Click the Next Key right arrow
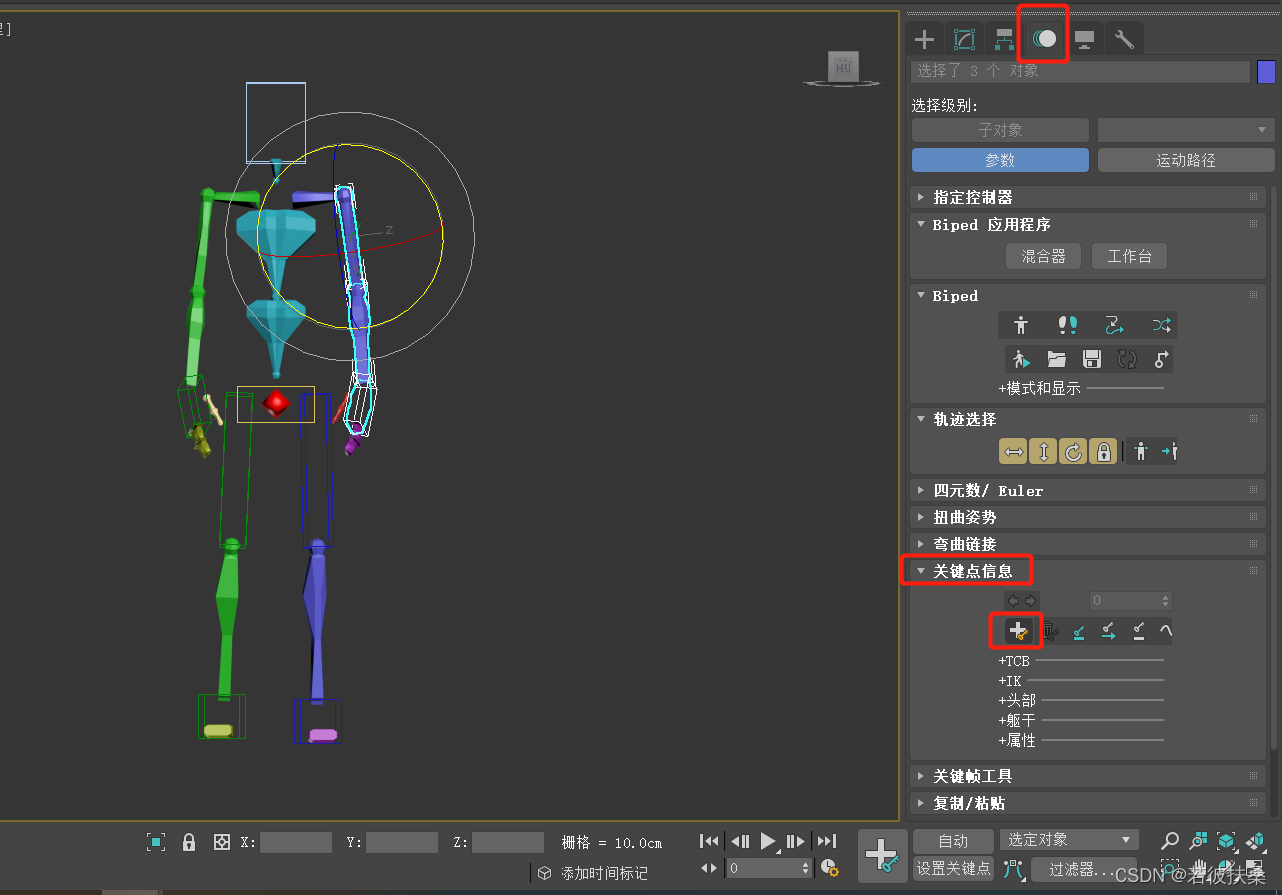 click(x=1030, y=601)
